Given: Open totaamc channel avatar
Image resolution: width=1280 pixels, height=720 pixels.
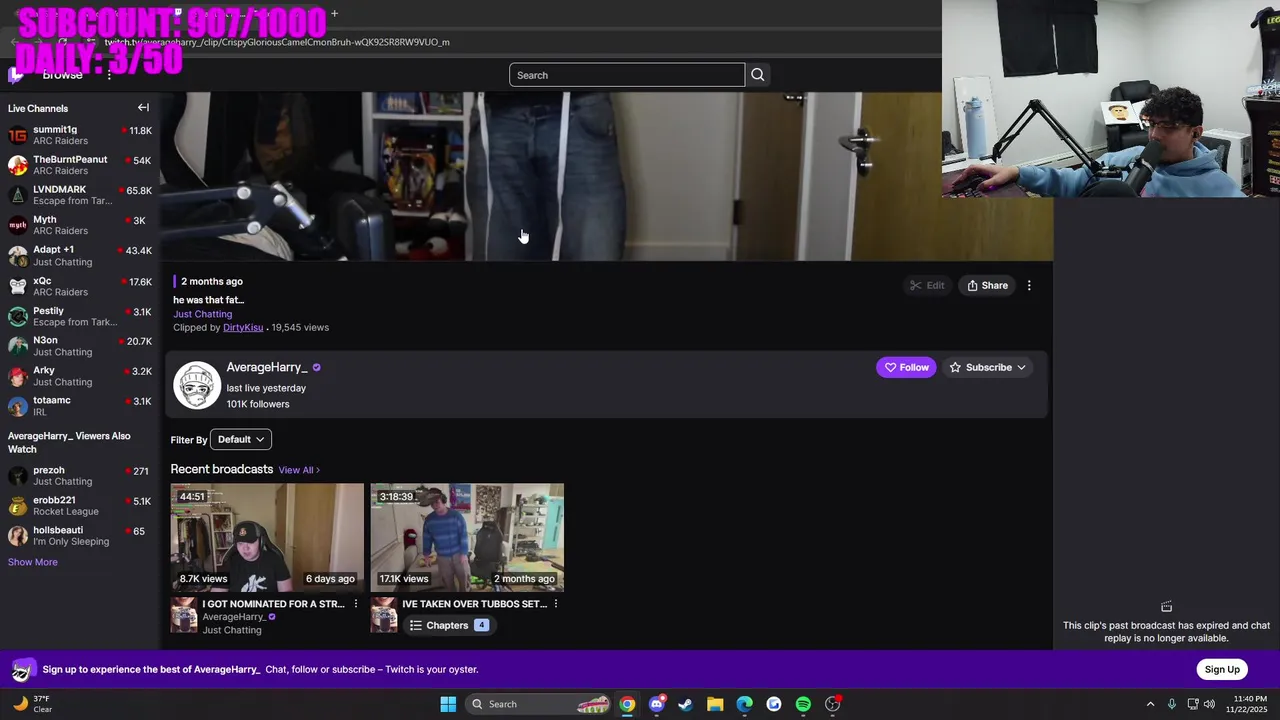Looking at the screenshot, I should tap(17, 407).
